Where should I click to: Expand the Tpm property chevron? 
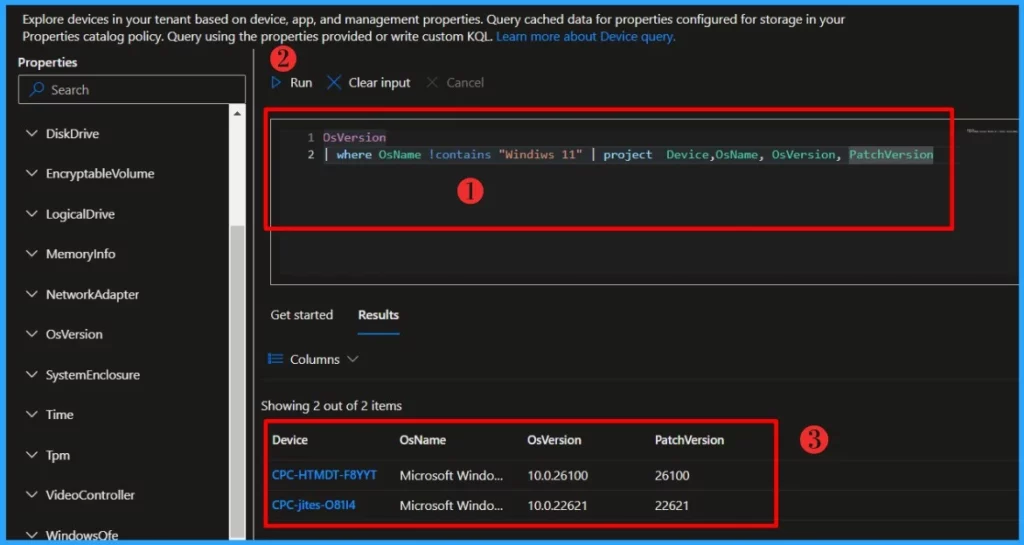31,454
